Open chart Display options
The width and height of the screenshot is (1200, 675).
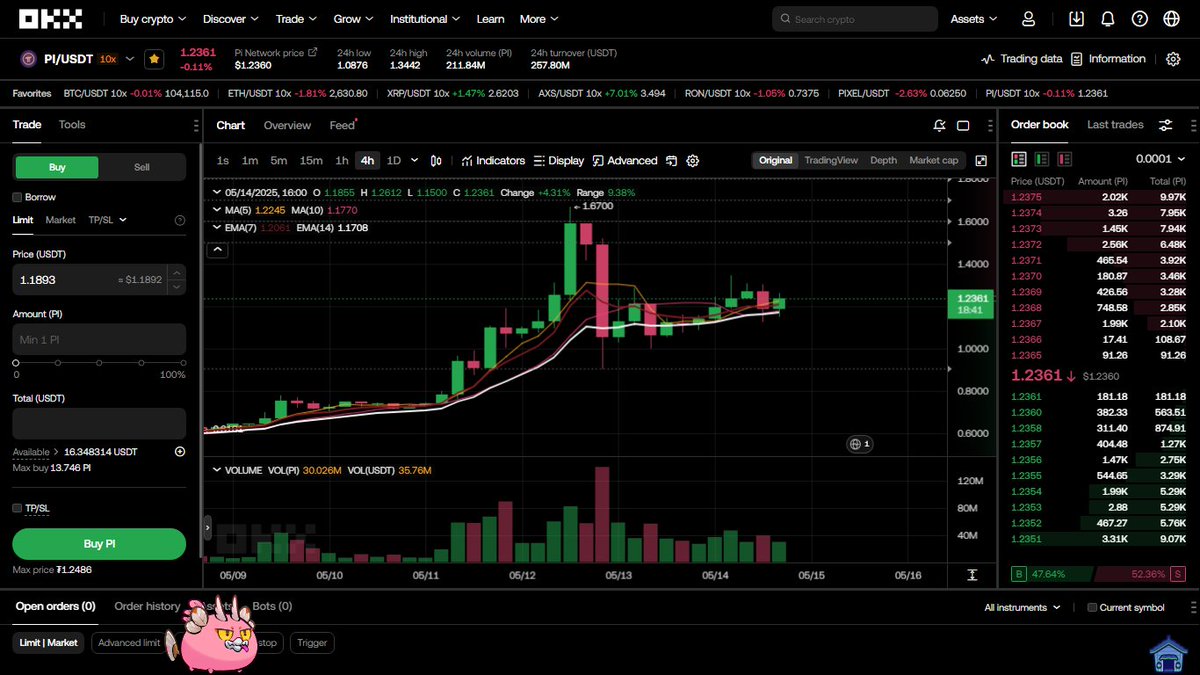point(559,160)
